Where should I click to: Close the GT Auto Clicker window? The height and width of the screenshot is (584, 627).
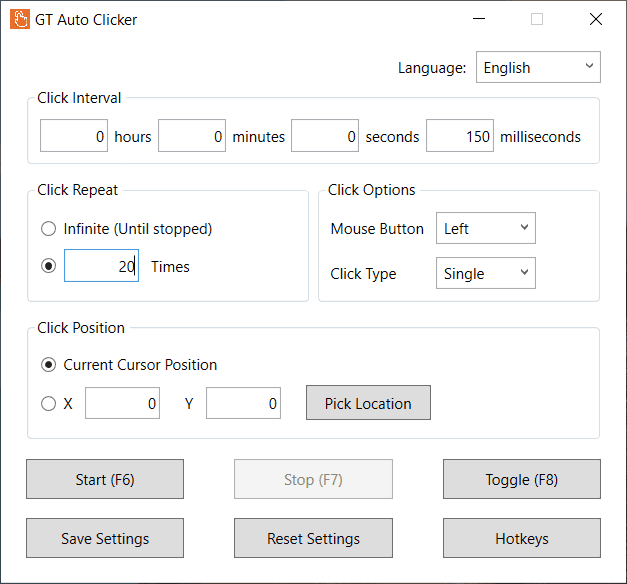pyautogui.click(x=596, y=19)
